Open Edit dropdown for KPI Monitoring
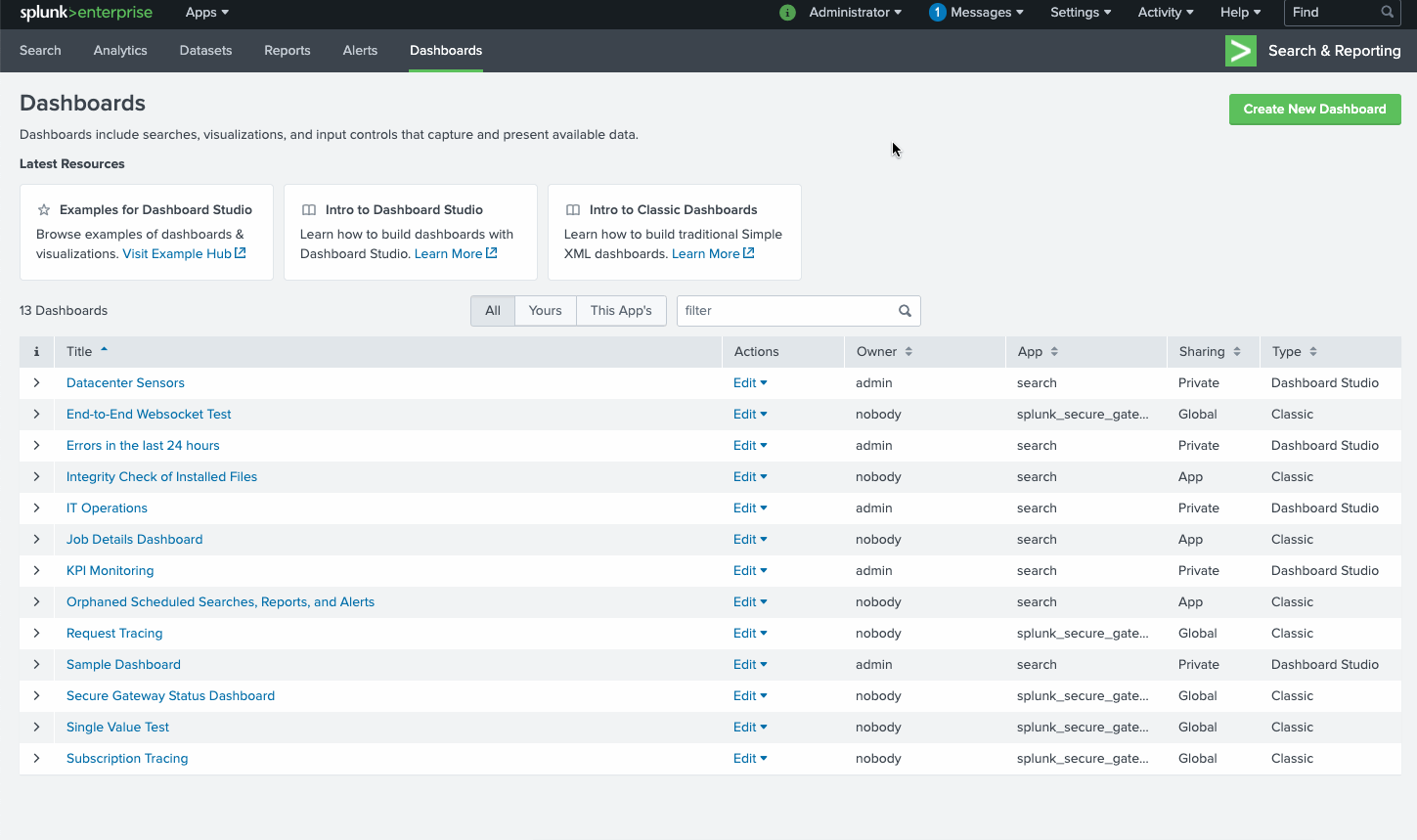 749,571
